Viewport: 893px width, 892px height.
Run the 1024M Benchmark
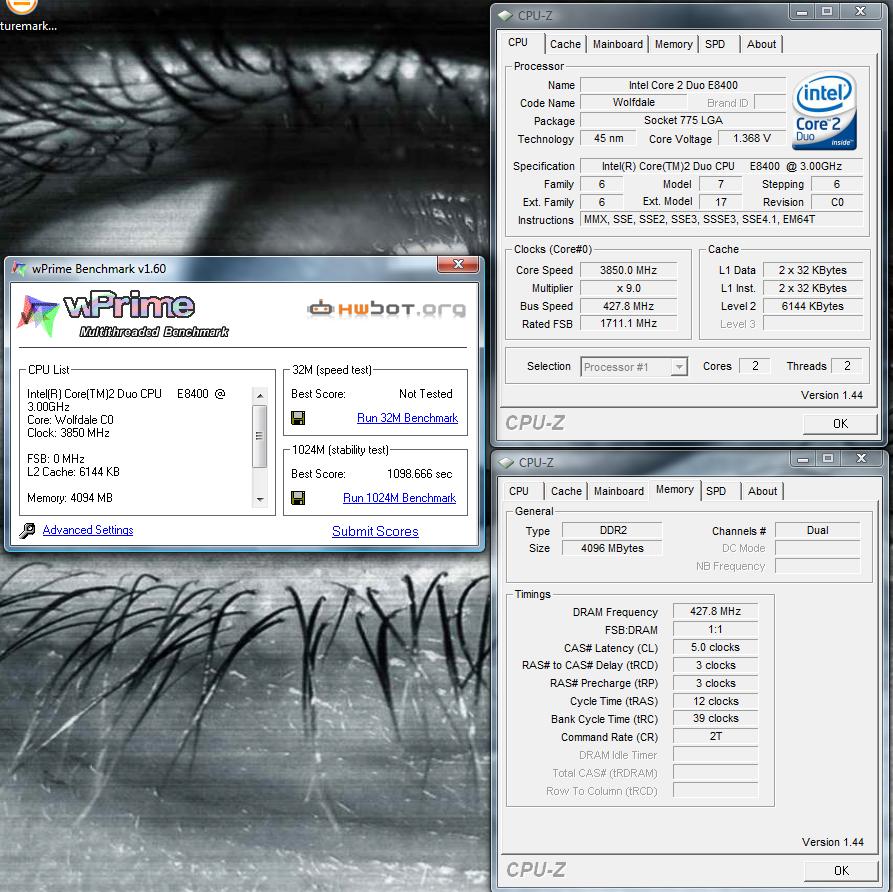[399, 498]
